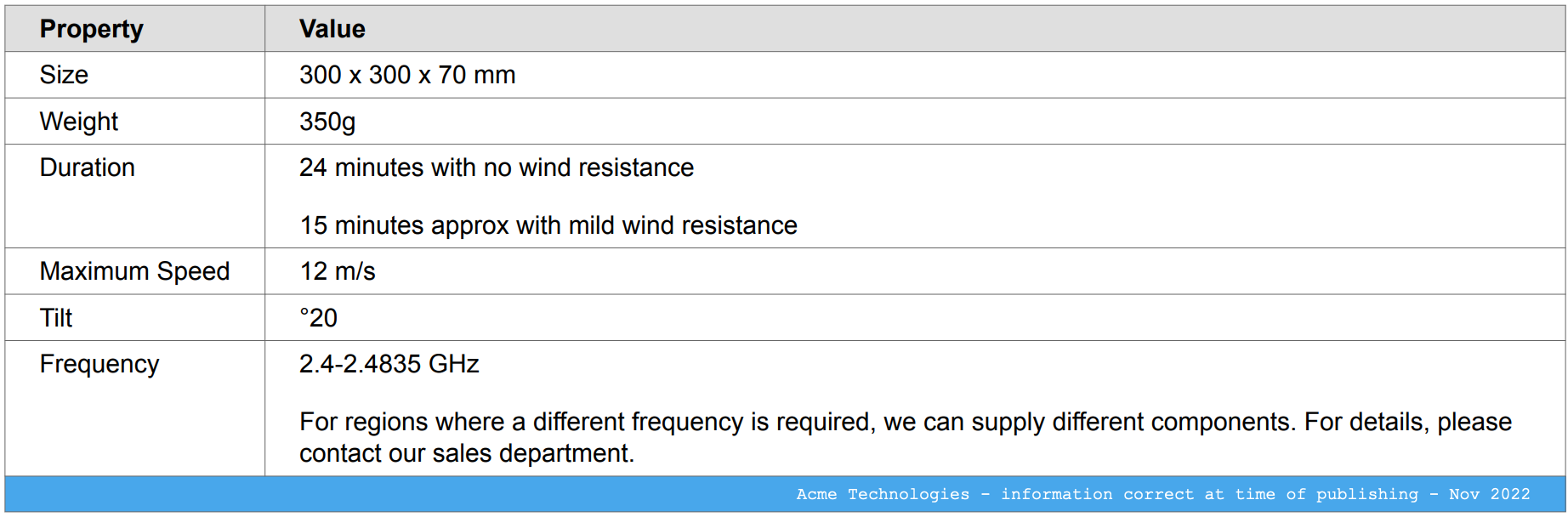Screen dimensions: 1568x517
Task: Select the Tilt row label
Action: click(x=56, y=318)
